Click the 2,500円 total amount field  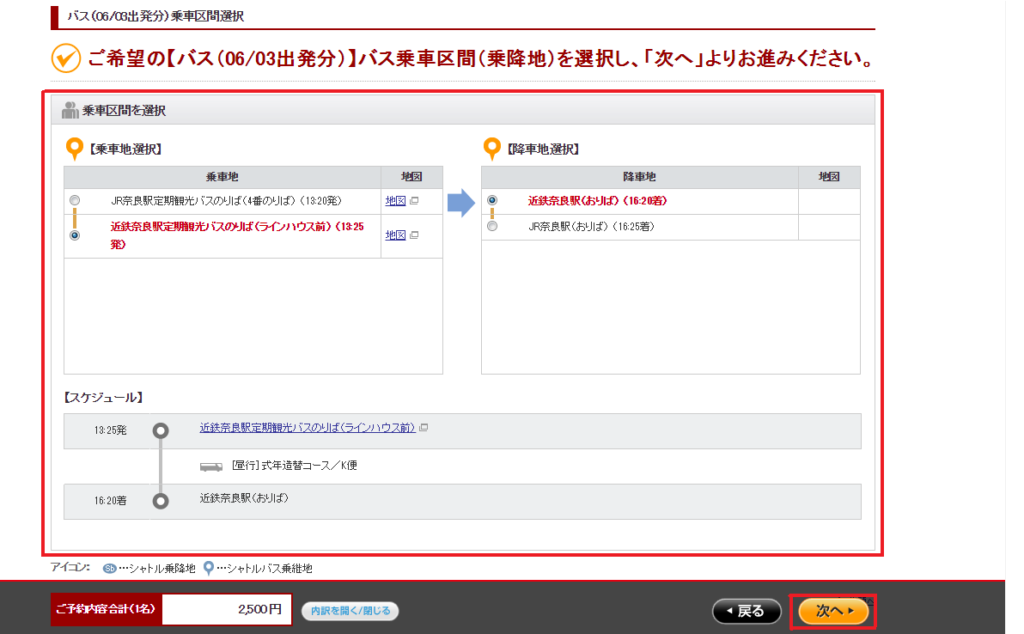point(227,609)
